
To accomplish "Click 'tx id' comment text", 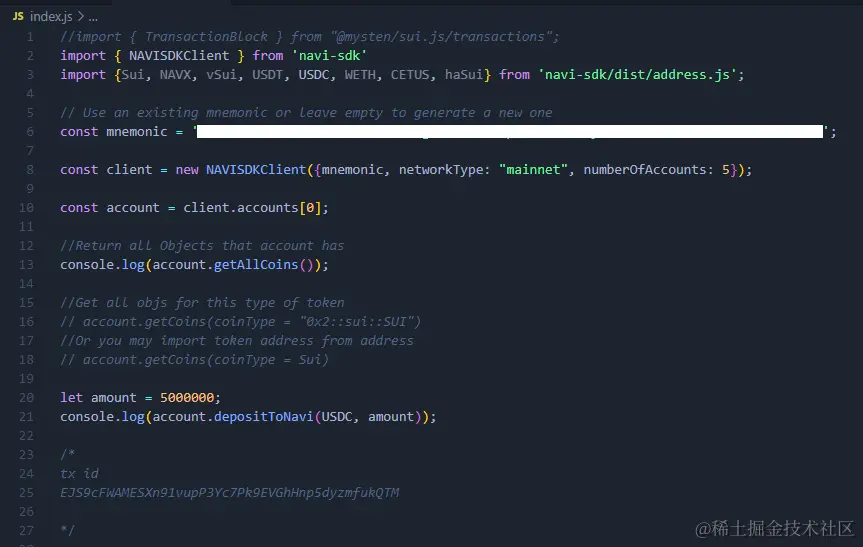I will click(x=79, y=473).
